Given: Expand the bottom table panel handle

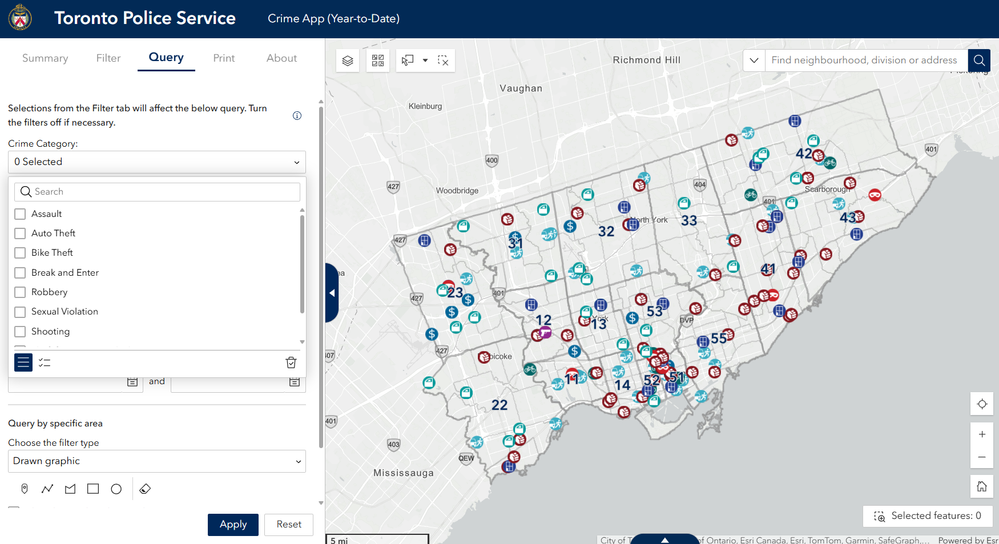Looking at the screenshot, I should click(665, 540).
